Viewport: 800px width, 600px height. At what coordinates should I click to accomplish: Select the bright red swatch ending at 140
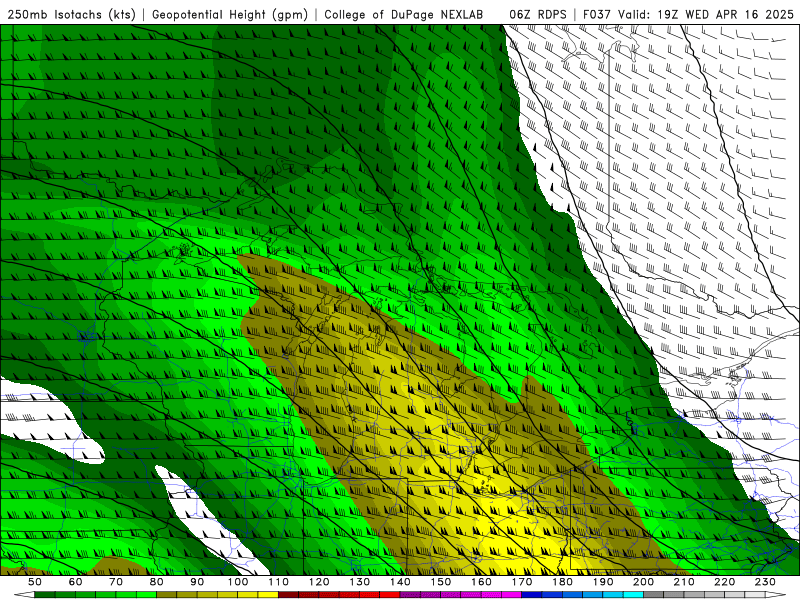pyautogui.click(x=390, y=595)
